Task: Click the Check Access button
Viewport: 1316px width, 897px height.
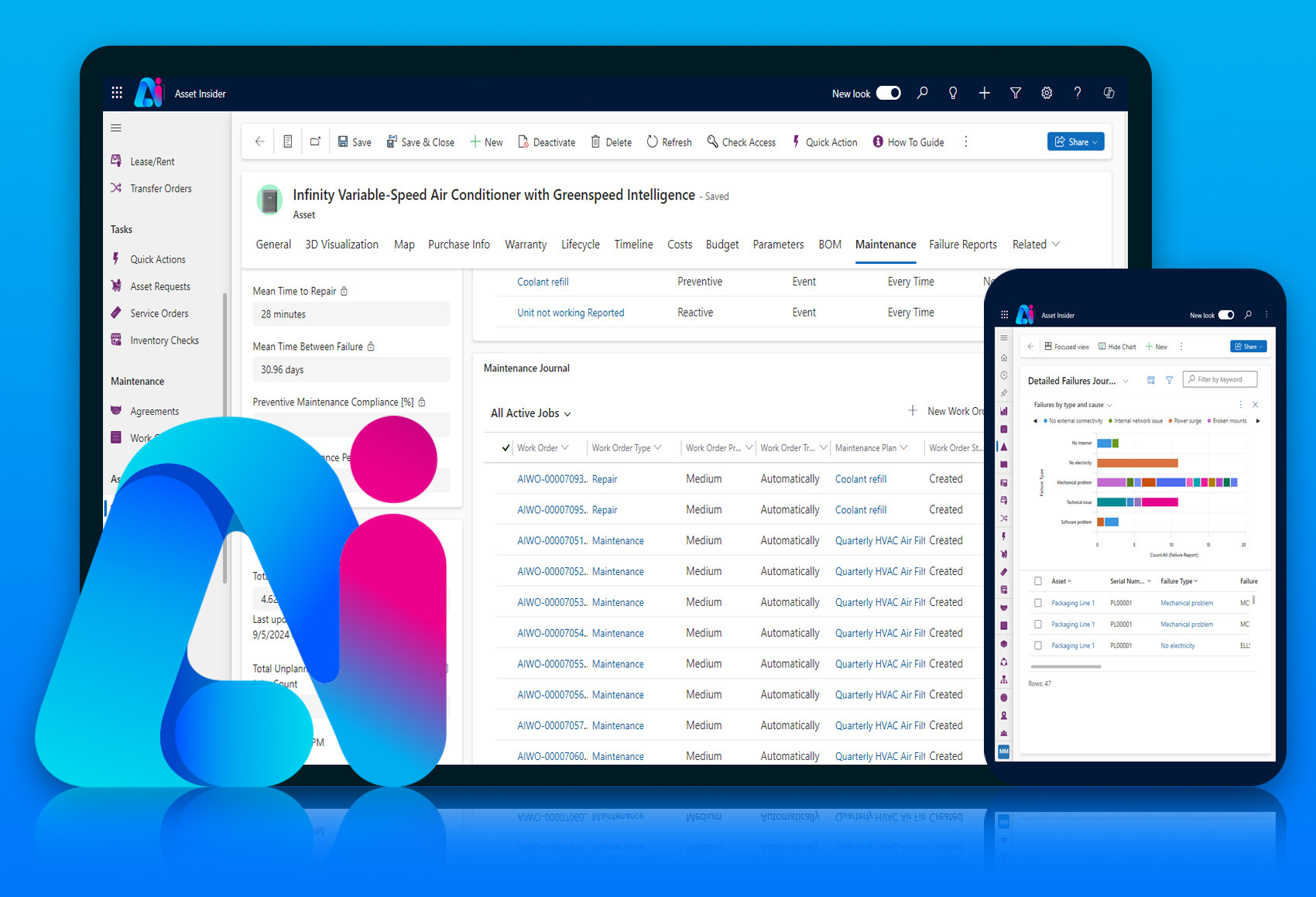Action: point(741,142)
